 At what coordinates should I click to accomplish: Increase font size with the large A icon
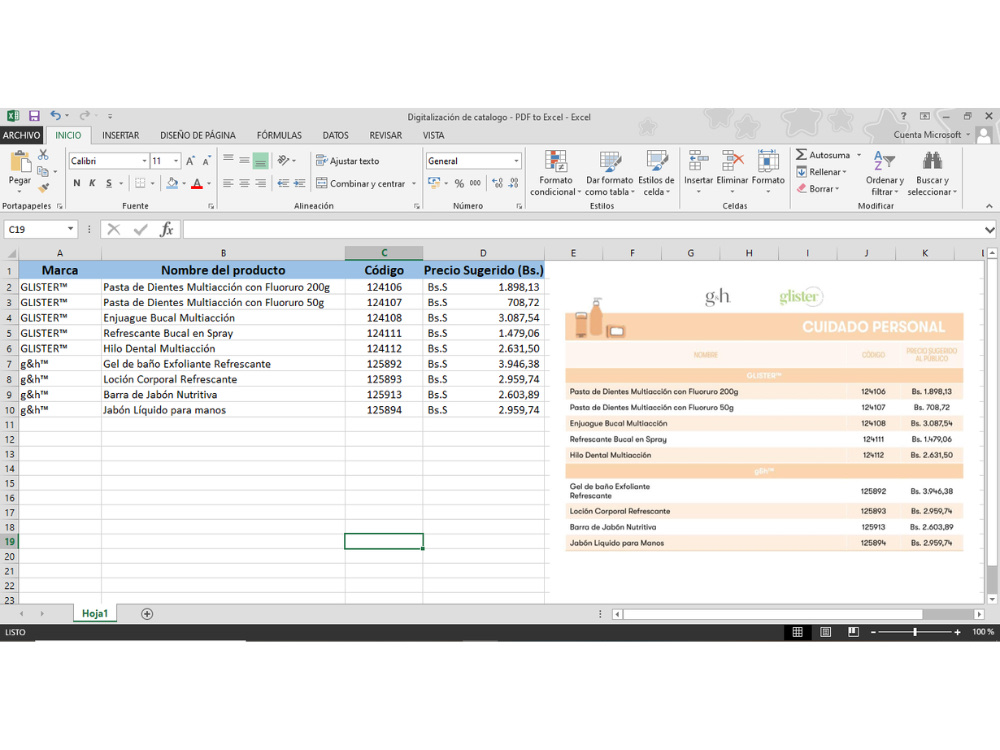190,161
